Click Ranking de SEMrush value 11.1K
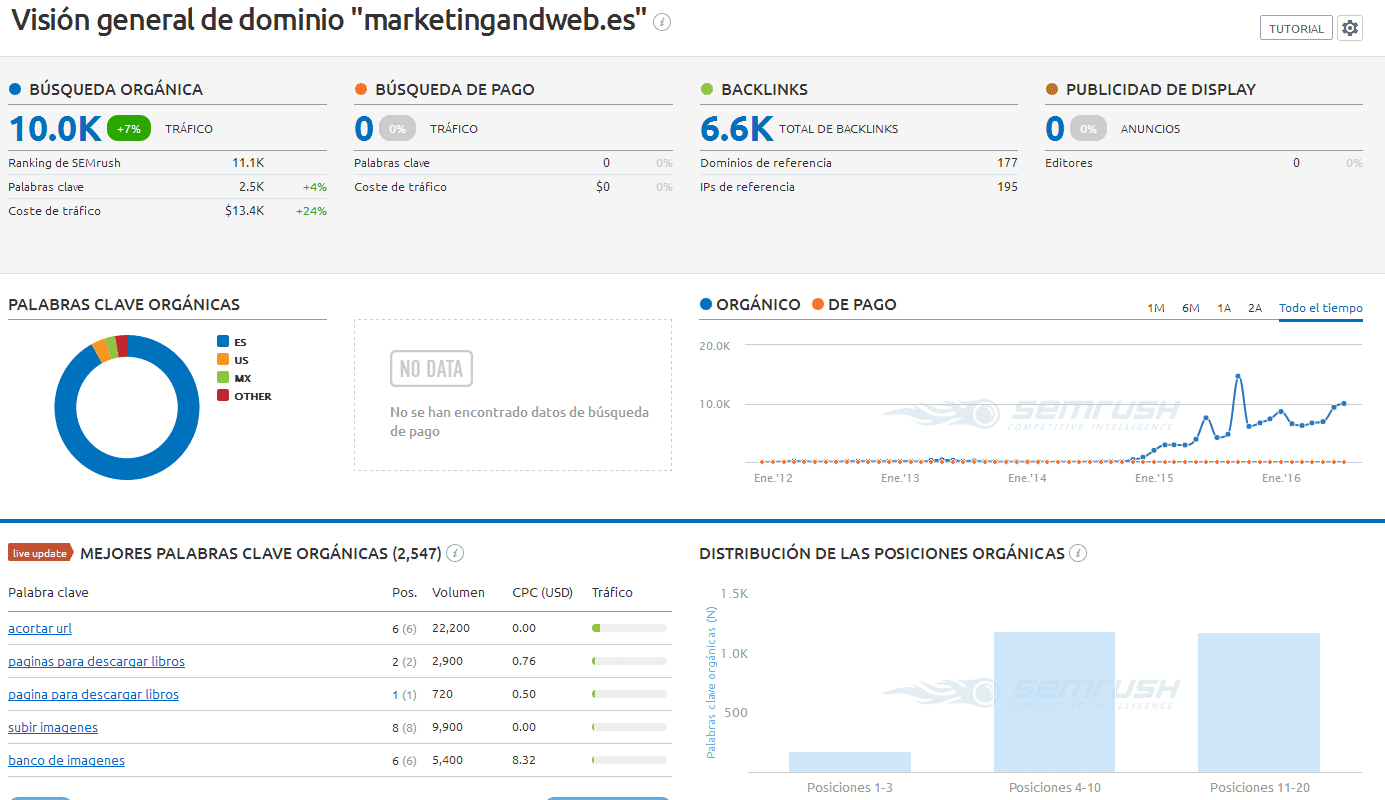The image size is (1385, 800). [x=248, y=163]
